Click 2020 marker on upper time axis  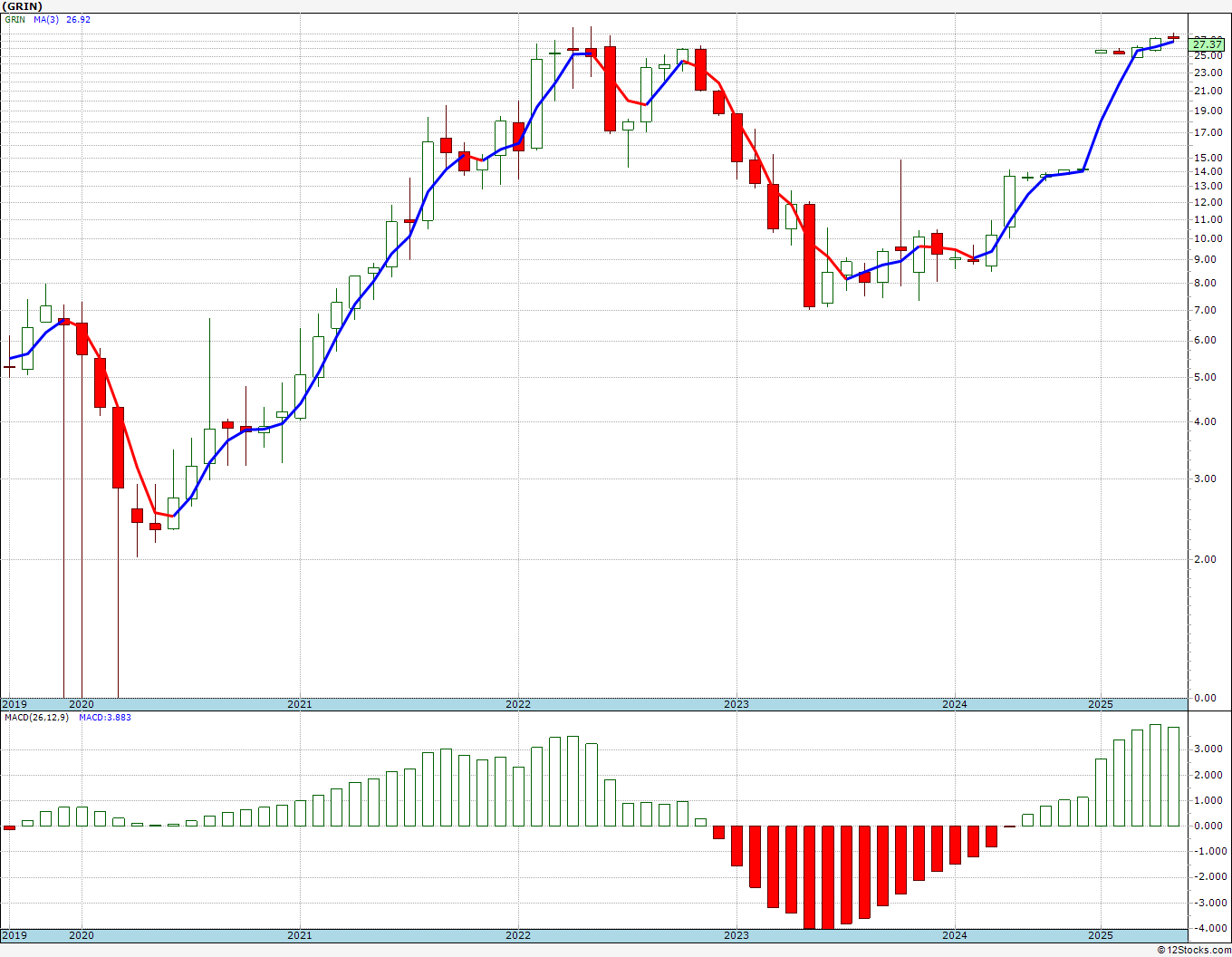pyautogui.click(x=82, y=704)
